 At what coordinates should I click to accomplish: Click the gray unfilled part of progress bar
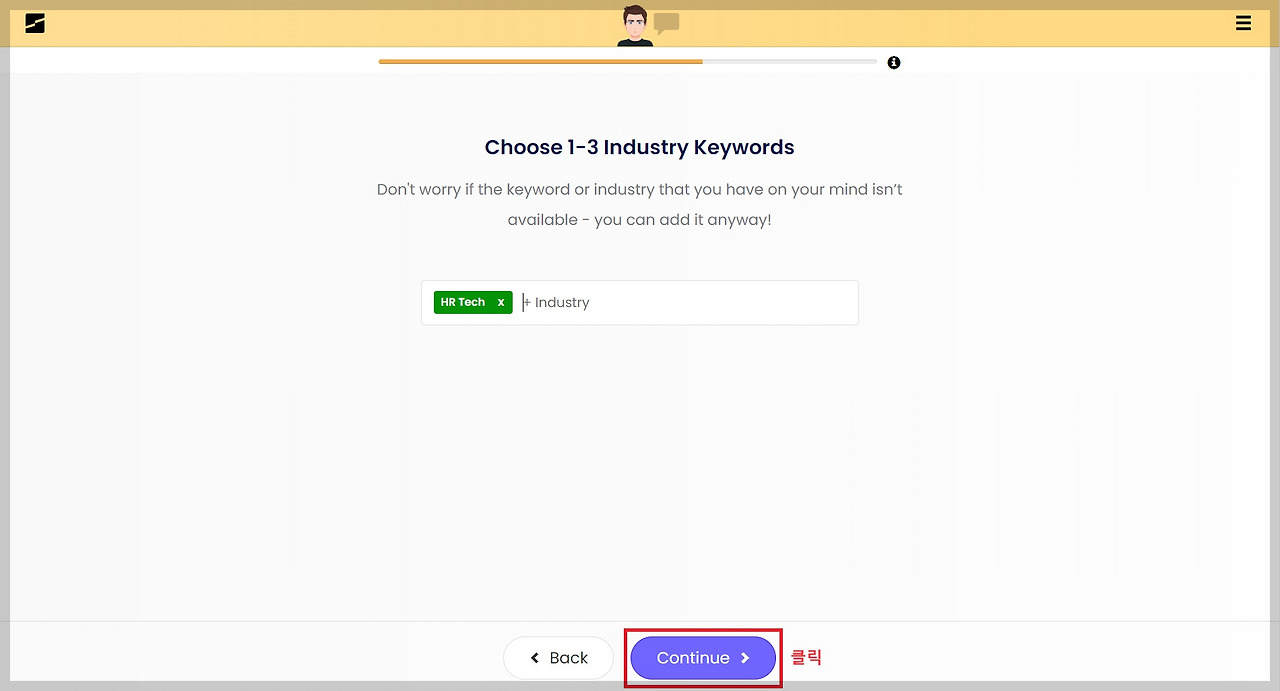(790, 62)
